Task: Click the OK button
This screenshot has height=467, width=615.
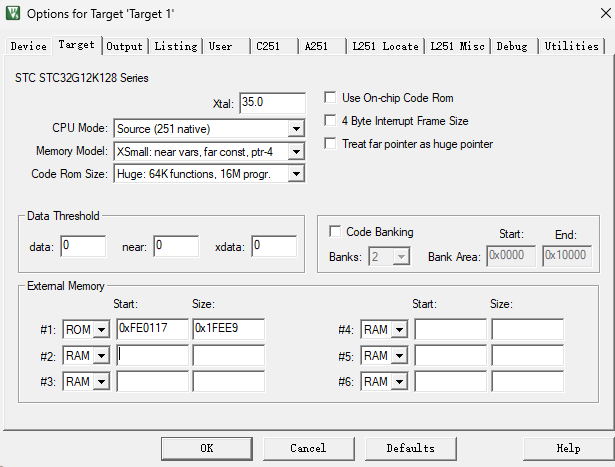Action: 207,448
